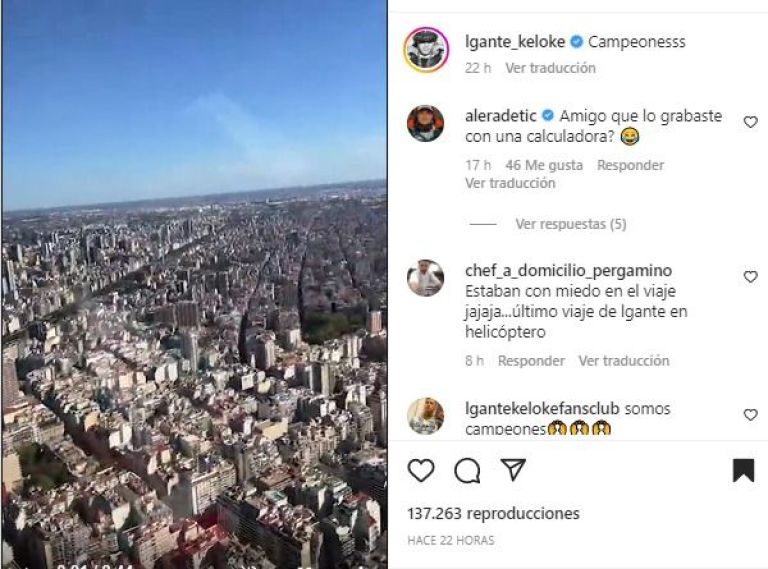Show translation of the post caption

[x=551, y=68]
